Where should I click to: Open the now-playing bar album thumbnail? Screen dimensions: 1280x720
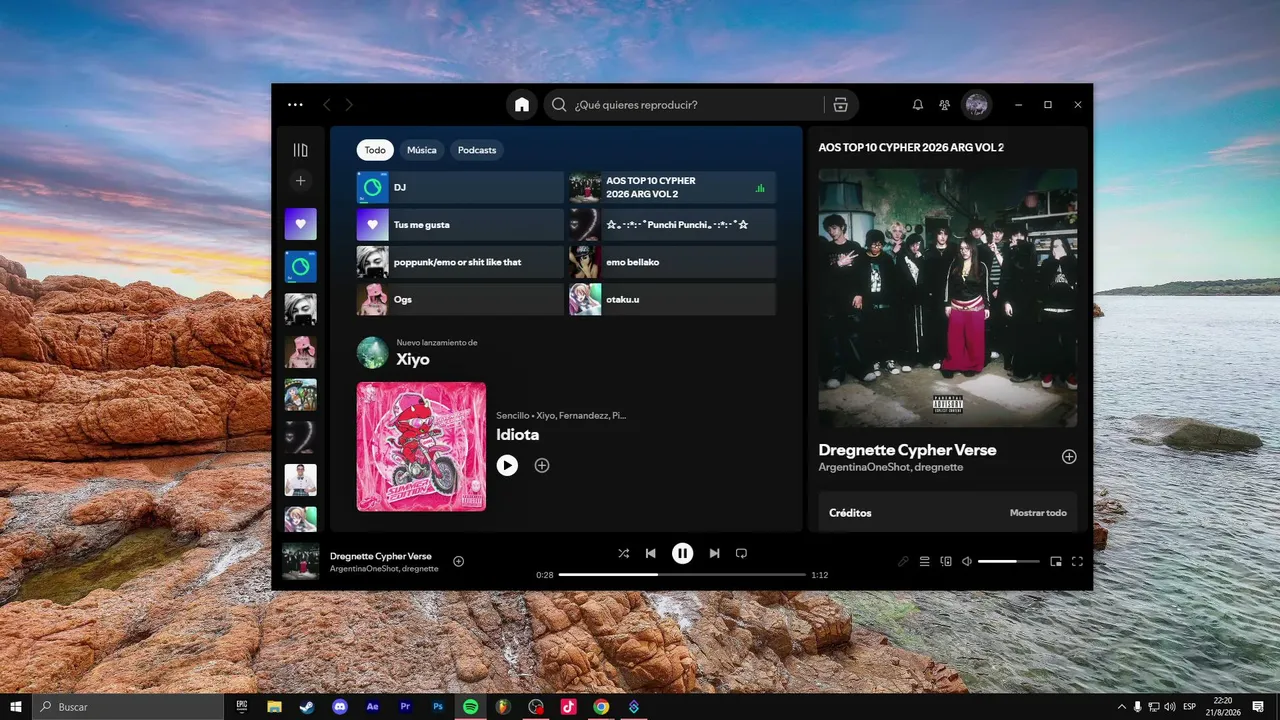[x=300, y=561]
